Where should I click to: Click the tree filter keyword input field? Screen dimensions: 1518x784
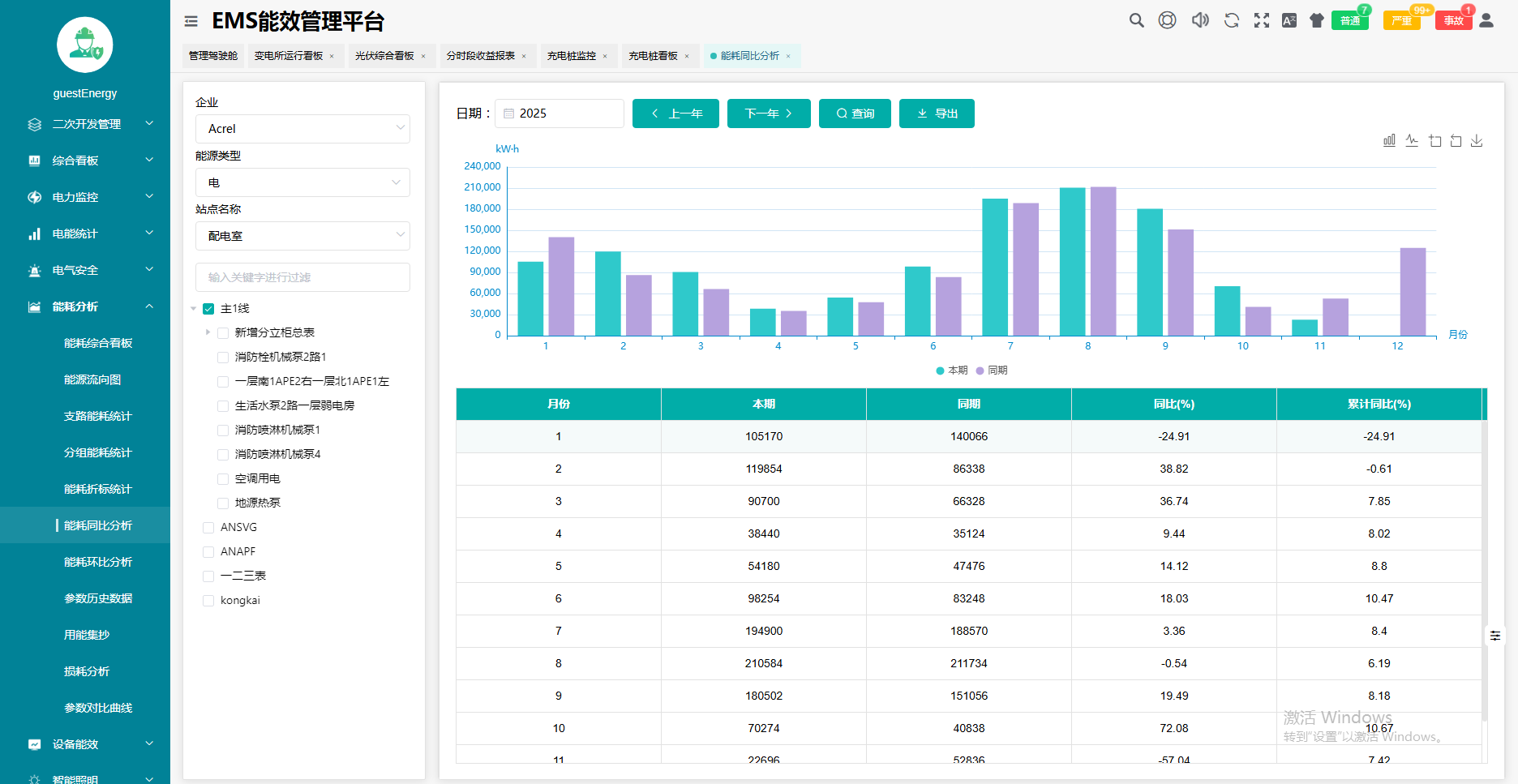pyautogui.click(x=302, y=277)
